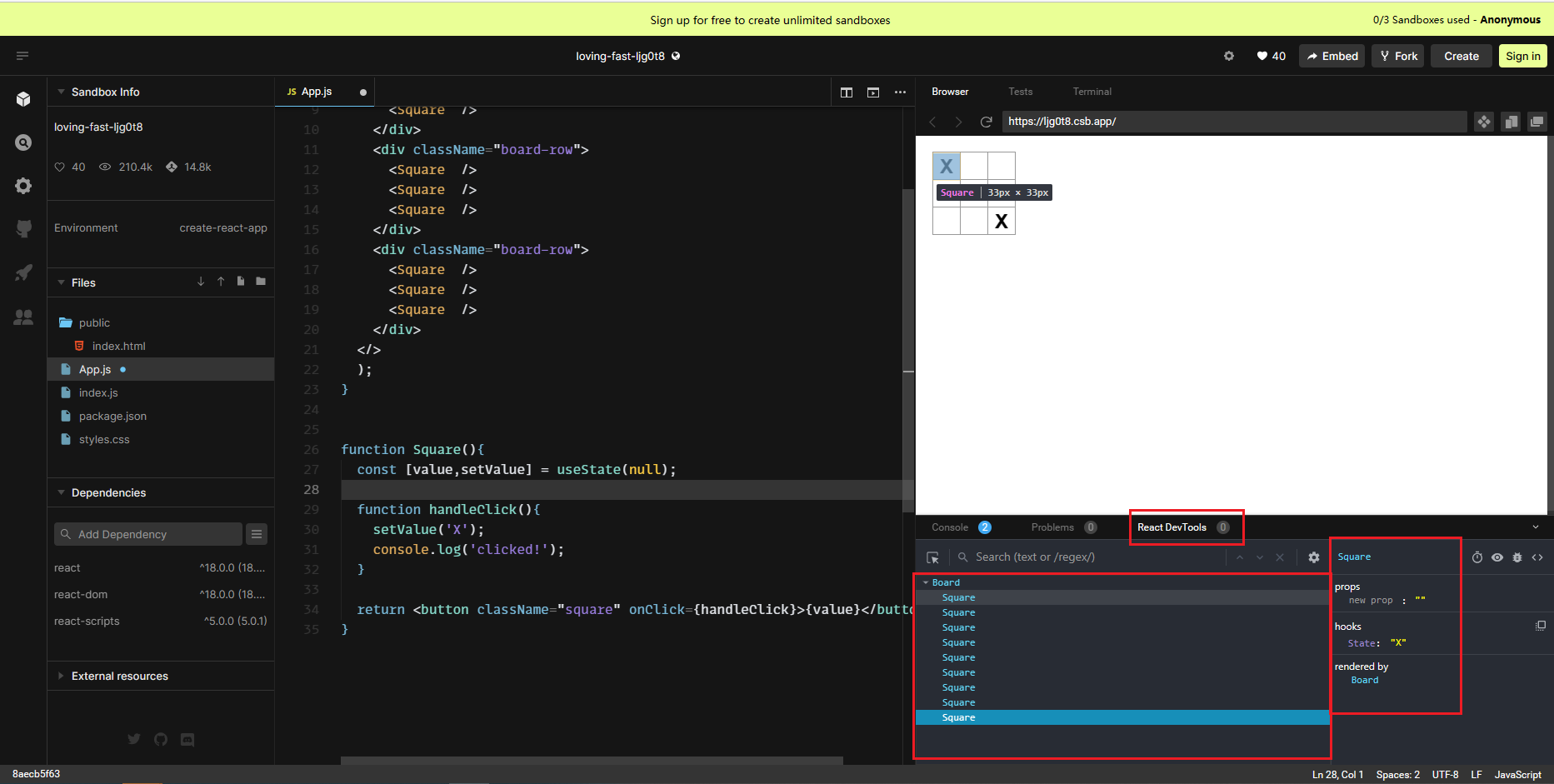Open the deployment rocket panel
The image size is (1554, 784).
[23, 272]
